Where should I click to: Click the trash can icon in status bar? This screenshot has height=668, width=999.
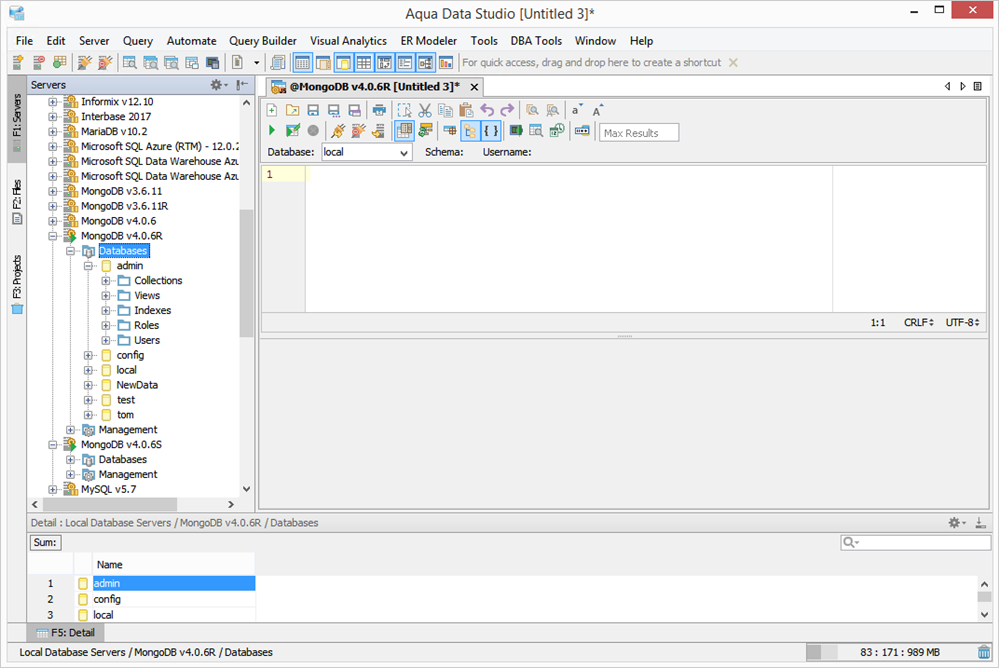(984, 652)
